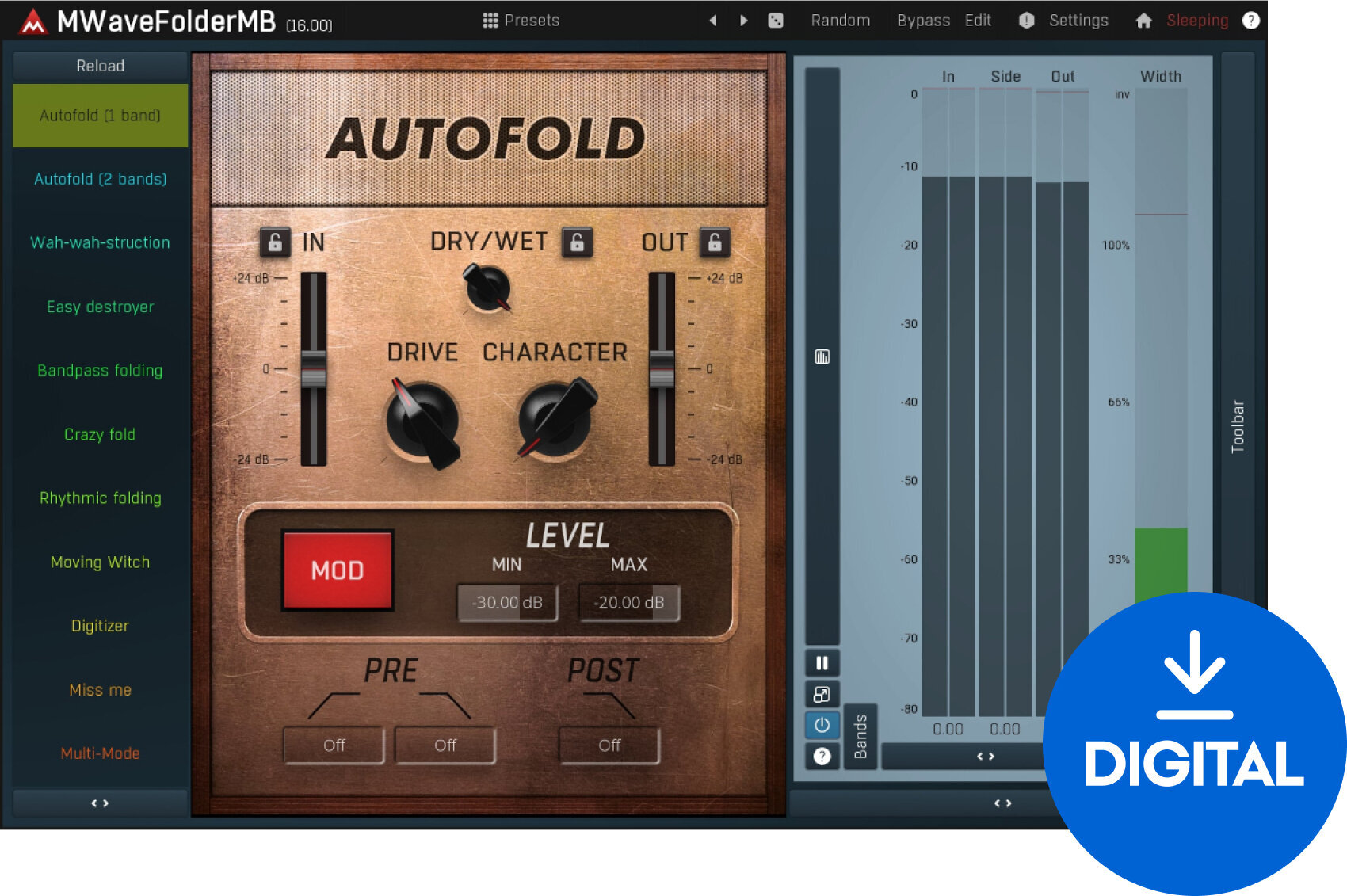Select the Crazy fold preset
The image size is (1347, 896).
click(x=100, y=434)
